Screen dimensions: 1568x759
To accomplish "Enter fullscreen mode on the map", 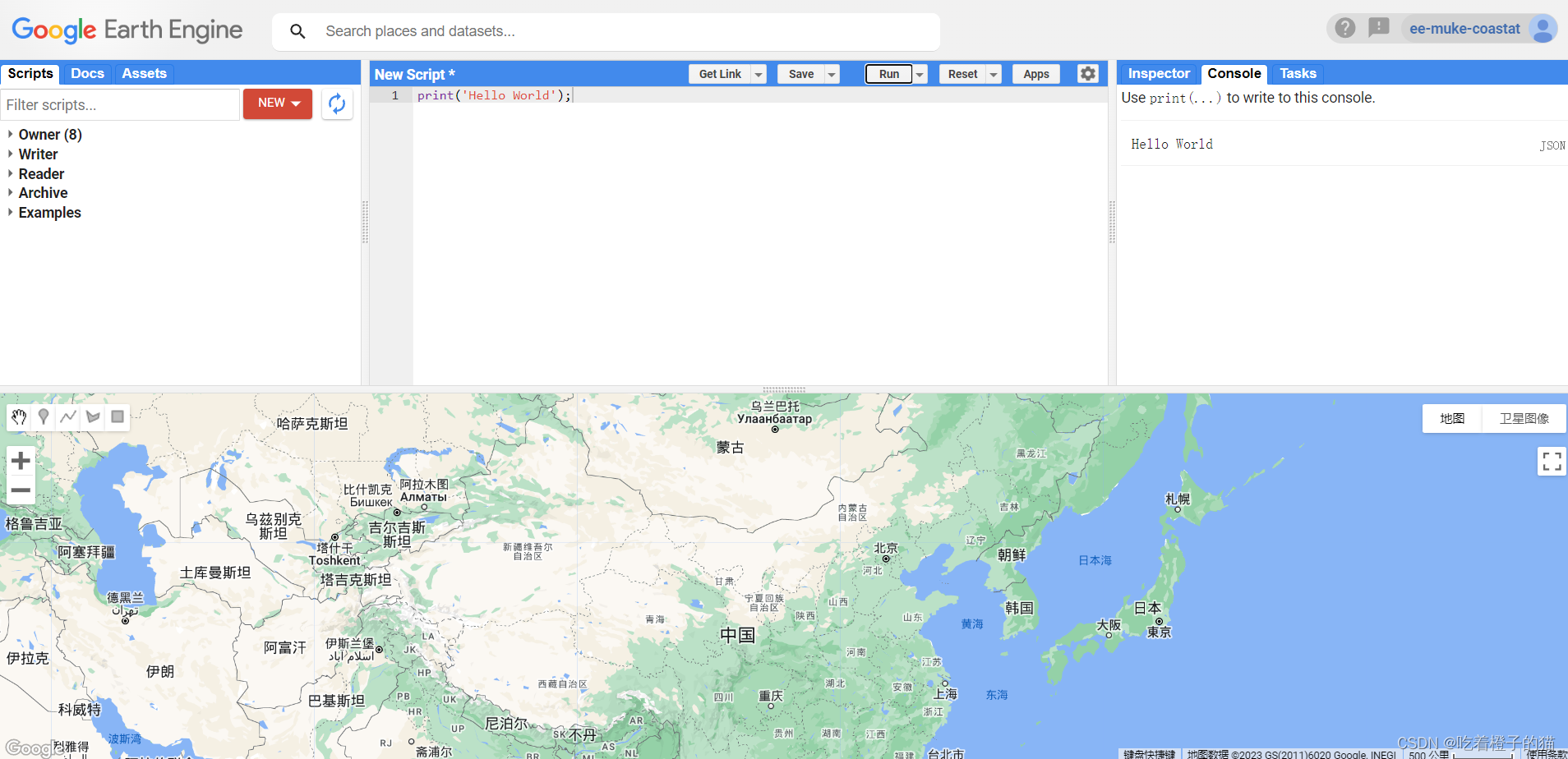I will [x=1552, y=461].
